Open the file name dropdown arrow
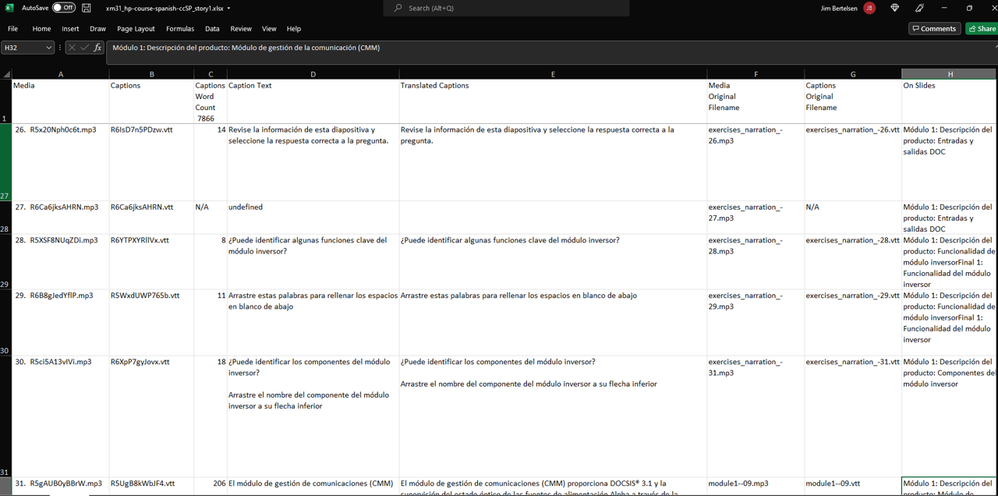Viewport: 998px width, 496px height. coord(228,8)
